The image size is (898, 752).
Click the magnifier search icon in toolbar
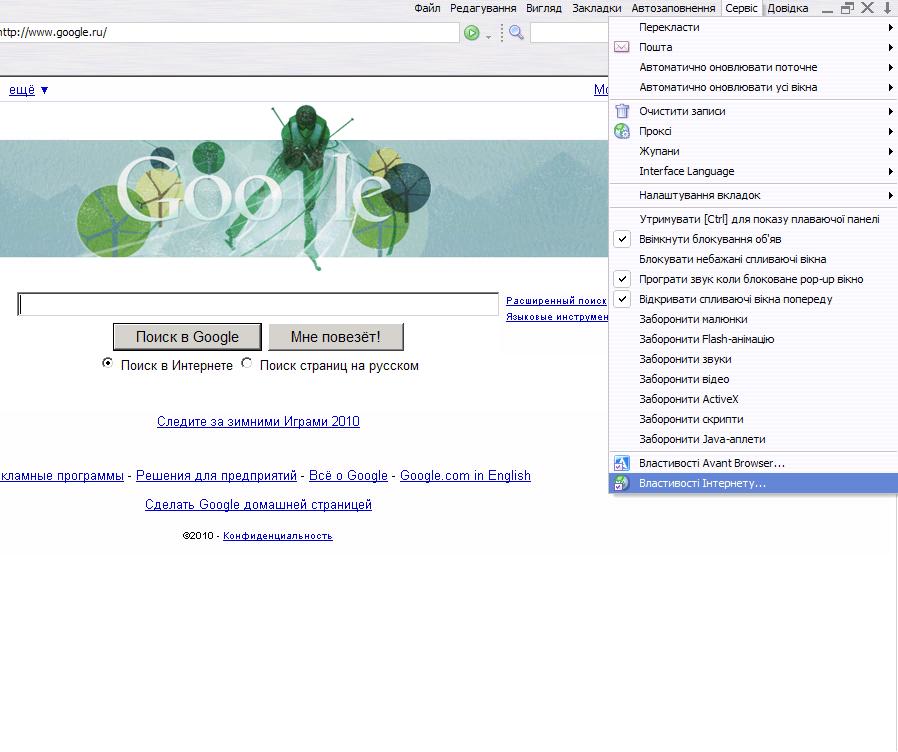[516, 33]
